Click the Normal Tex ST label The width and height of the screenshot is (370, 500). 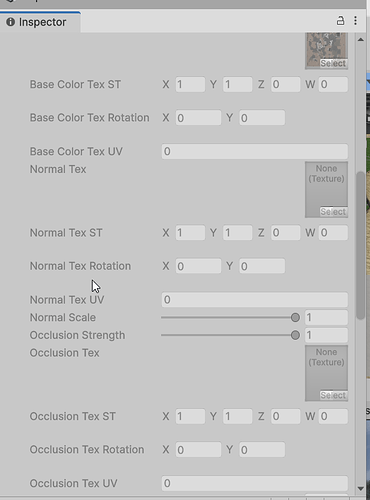tap(66, 233)
